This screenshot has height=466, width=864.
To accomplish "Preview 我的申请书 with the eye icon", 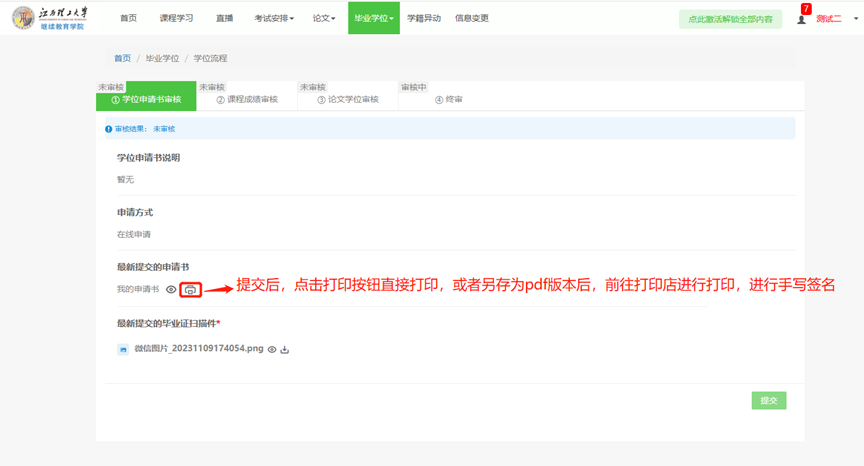I will pos(171,290).
